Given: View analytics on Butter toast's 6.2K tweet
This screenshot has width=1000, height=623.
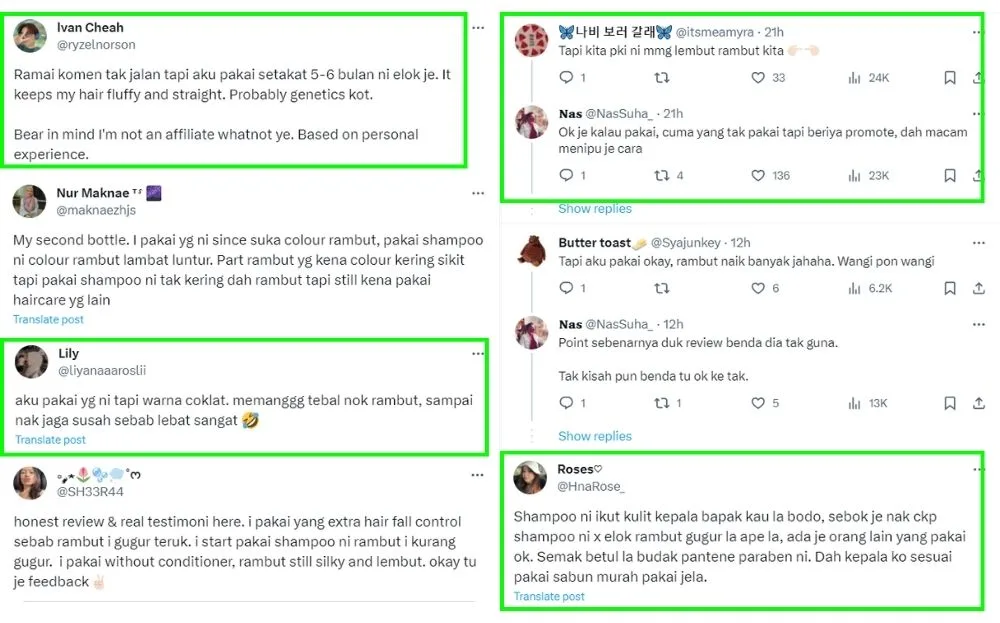Looking at the screenshot, I should click(855, 288).
